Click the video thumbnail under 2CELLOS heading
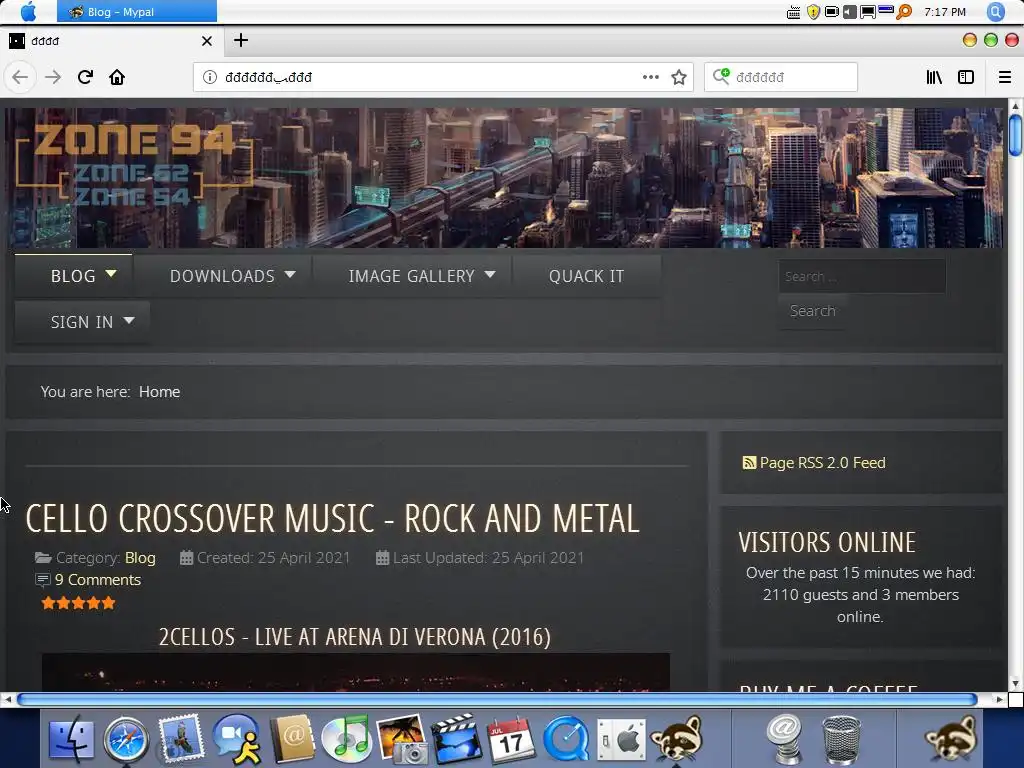 [x=356, y=672]
